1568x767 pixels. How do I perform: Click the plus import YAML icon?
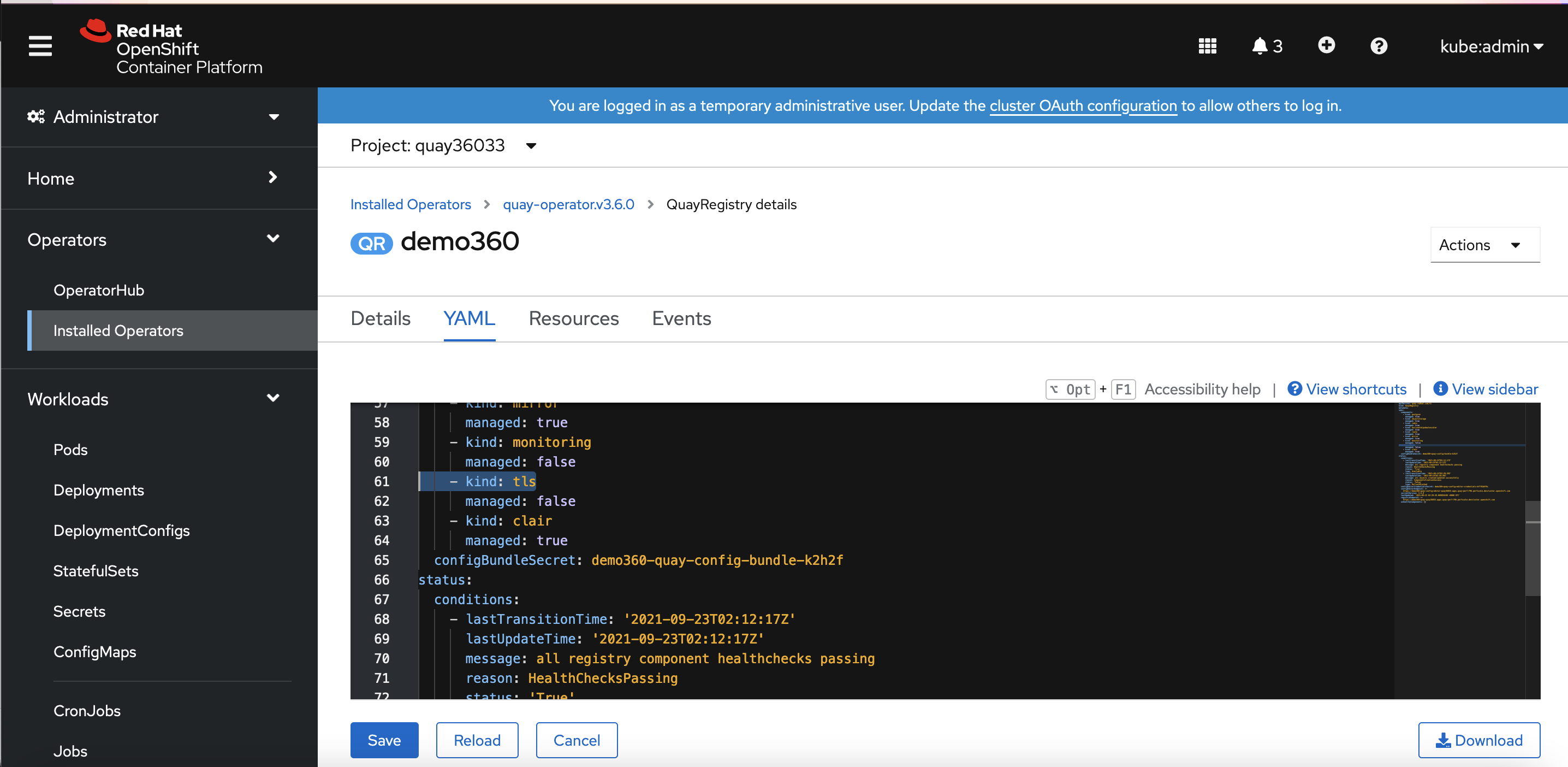click(1326, 45)
